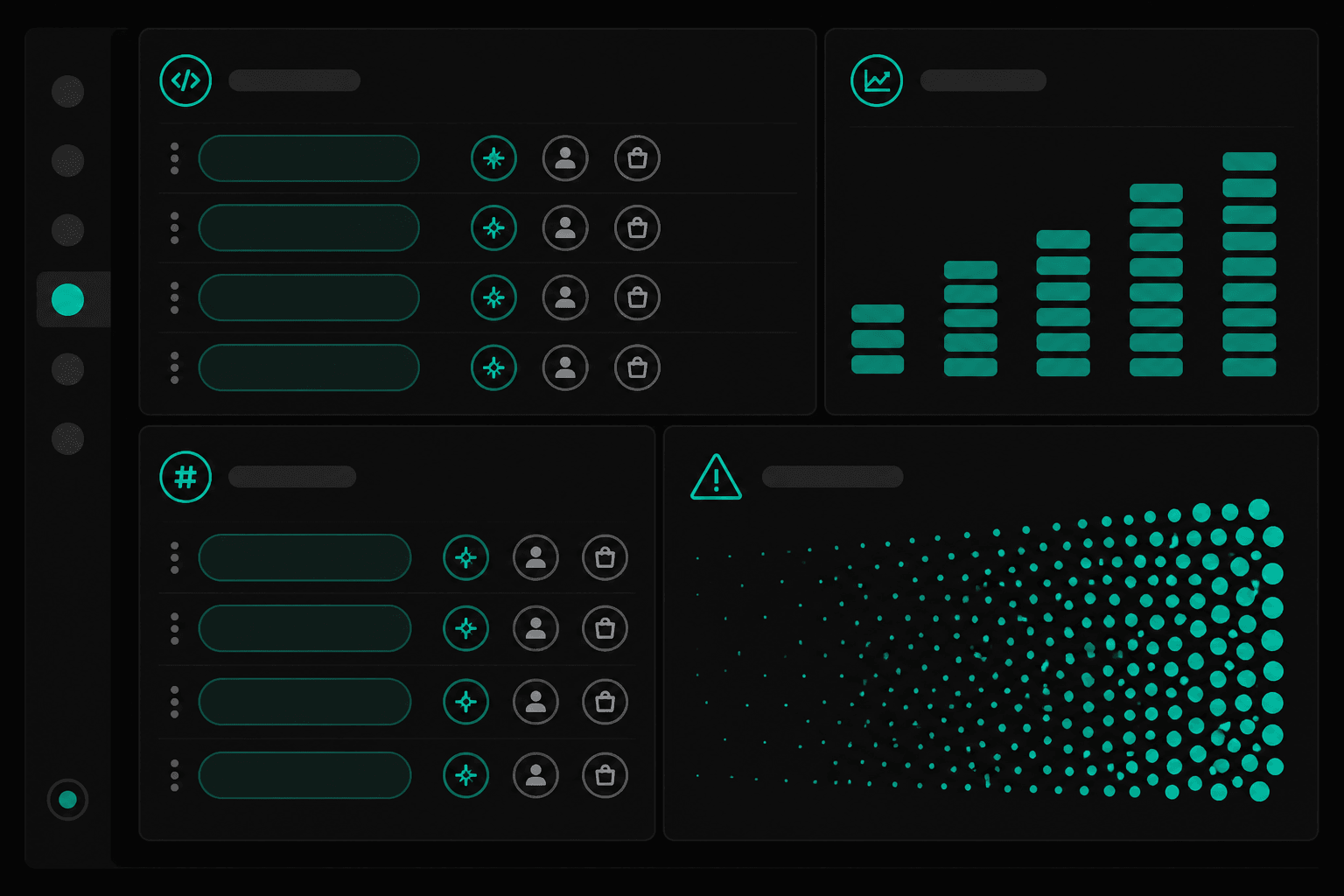This screenshot has height=896, width=1344.
Task: Select the second gray sidebar dot from top
Action: (x=67, y=160)
